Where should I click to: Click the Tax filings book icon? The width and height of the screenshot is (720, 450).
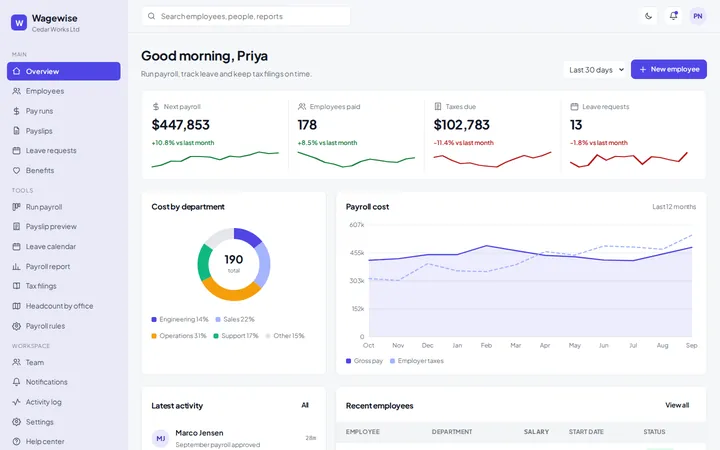(17, 286)
